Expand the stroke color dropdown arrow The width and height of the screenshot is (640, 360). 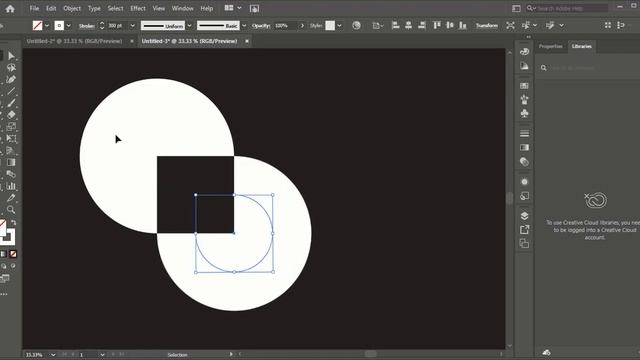tap(69, 26)
